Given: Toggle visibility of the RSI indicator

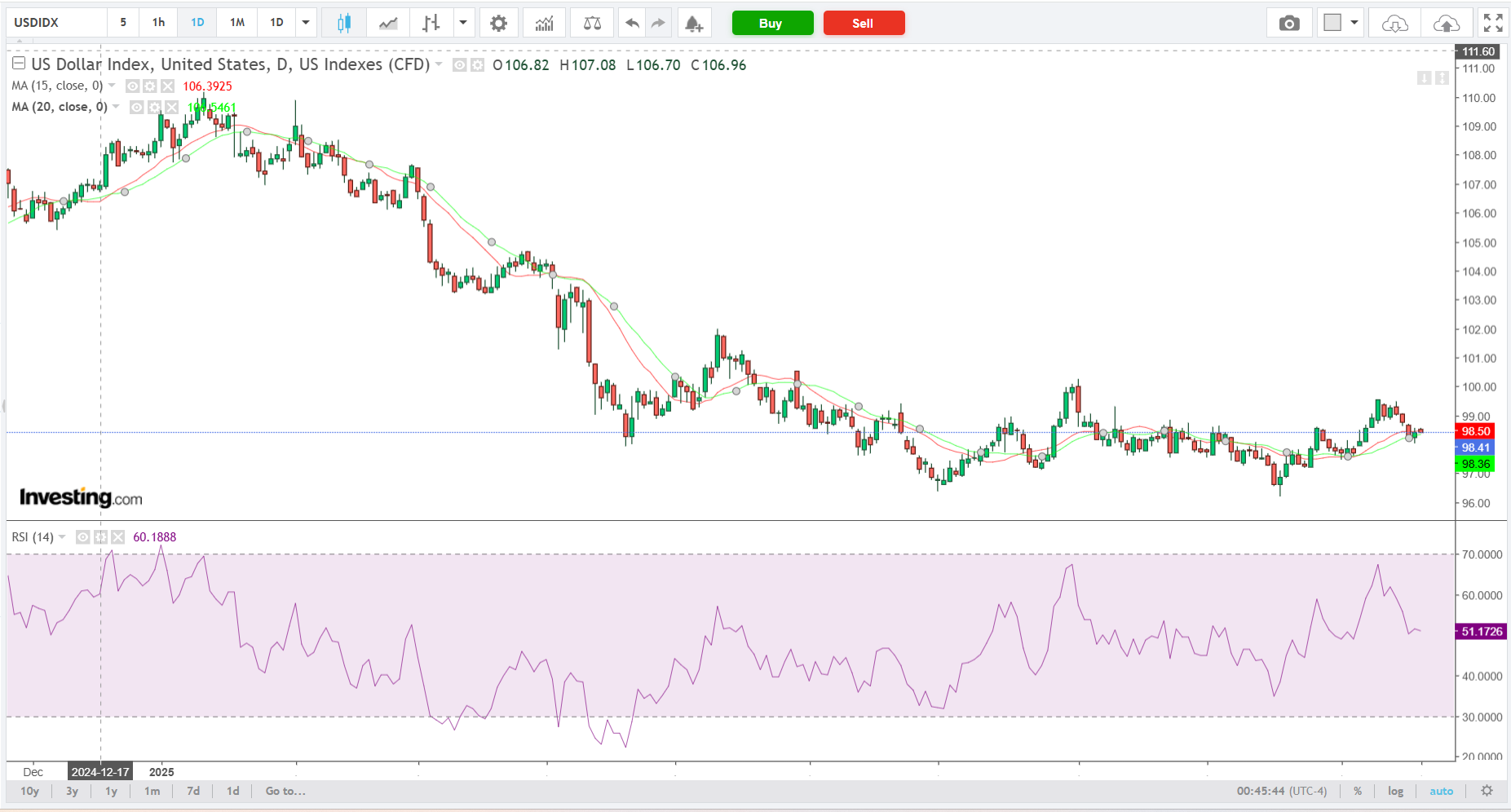Looking at the screenshot, I should (x=82, y=536).
